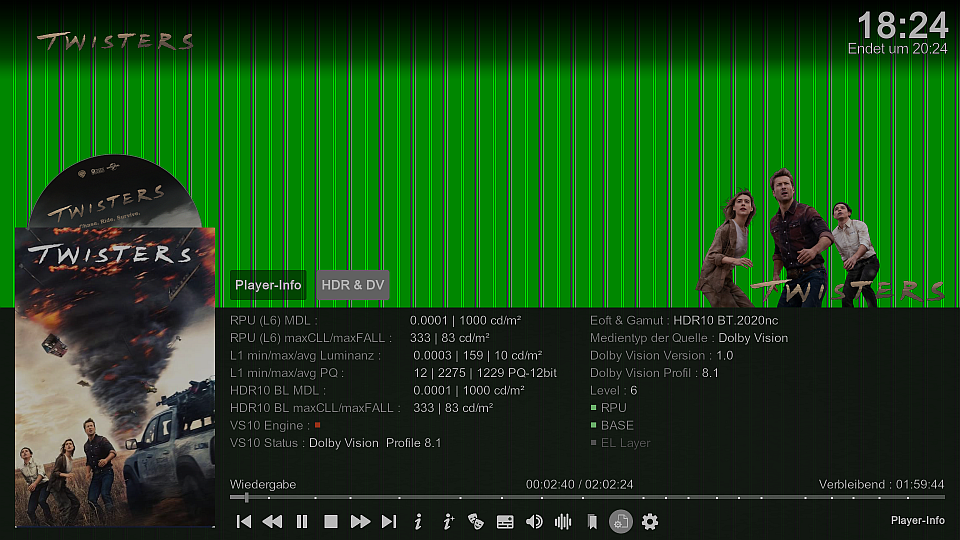Click the '00:02:40 / 02:02:24' time

click(579, 484)
